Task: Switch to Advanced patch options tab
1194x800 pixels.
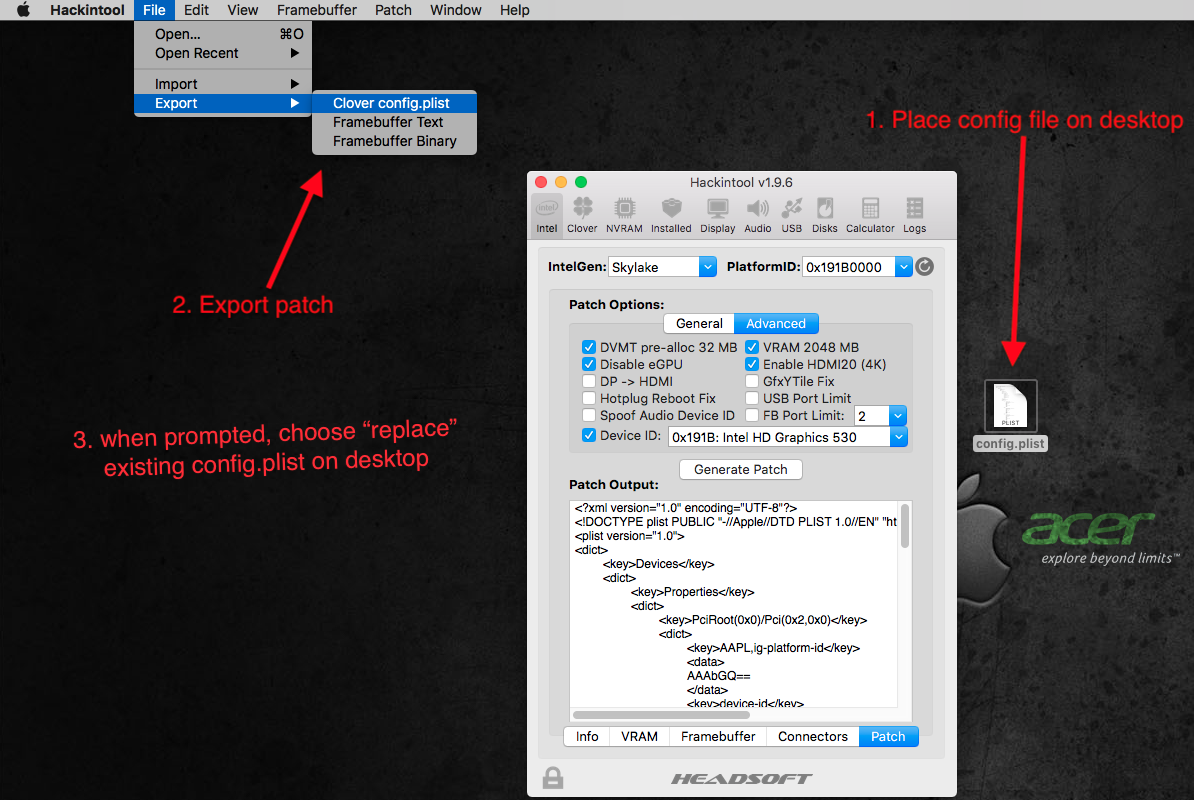Action: pos(776,324)
